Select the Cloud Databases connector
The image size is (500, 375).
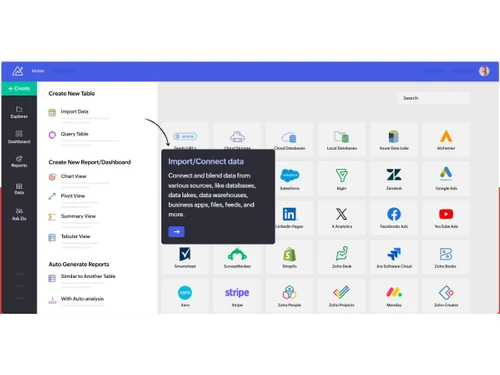[289, 139]
